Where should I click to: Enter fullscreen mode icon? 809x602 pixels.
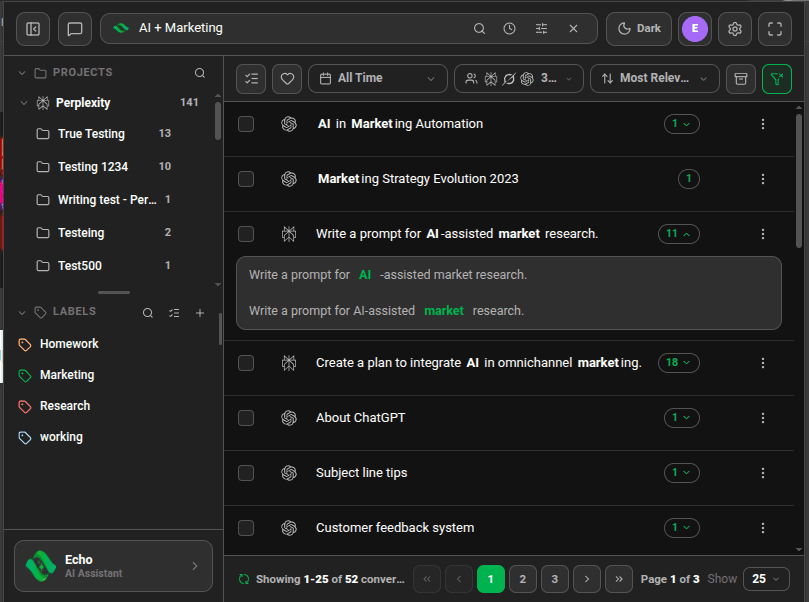click(x=775, y=29)
